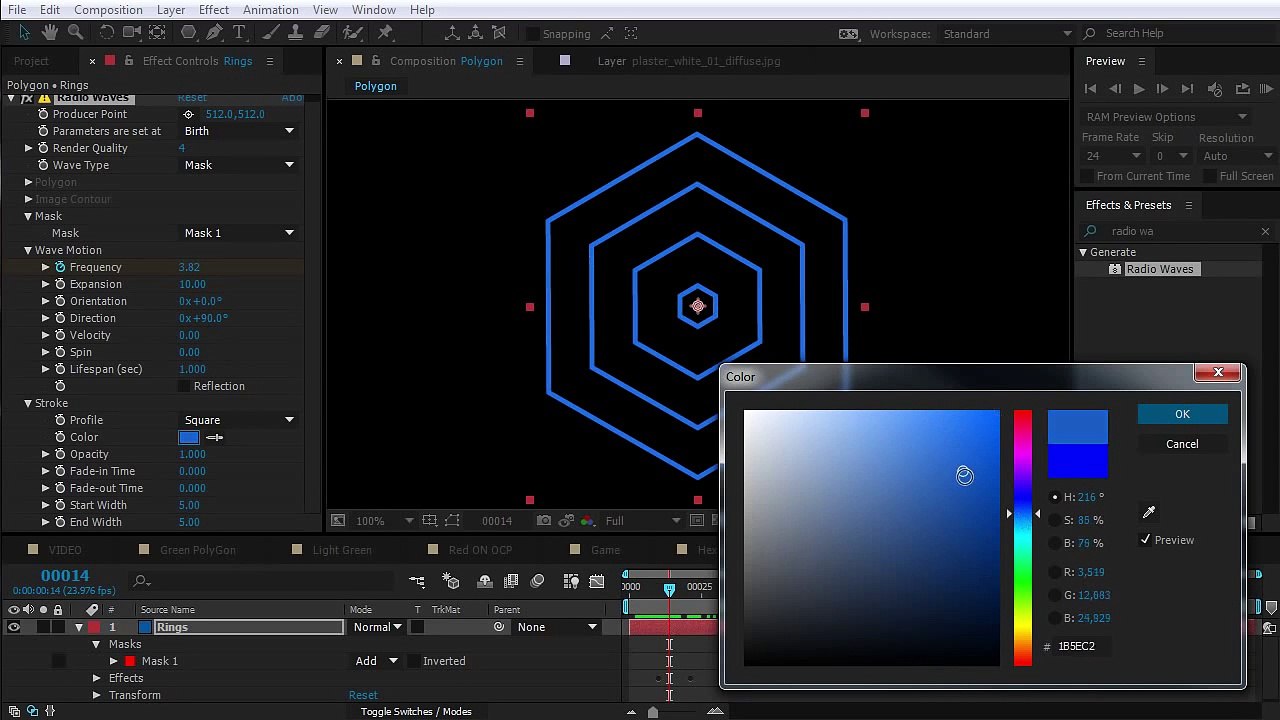
Task: Open the Rings blending Mode dropdown
Action: click(377, 627)
